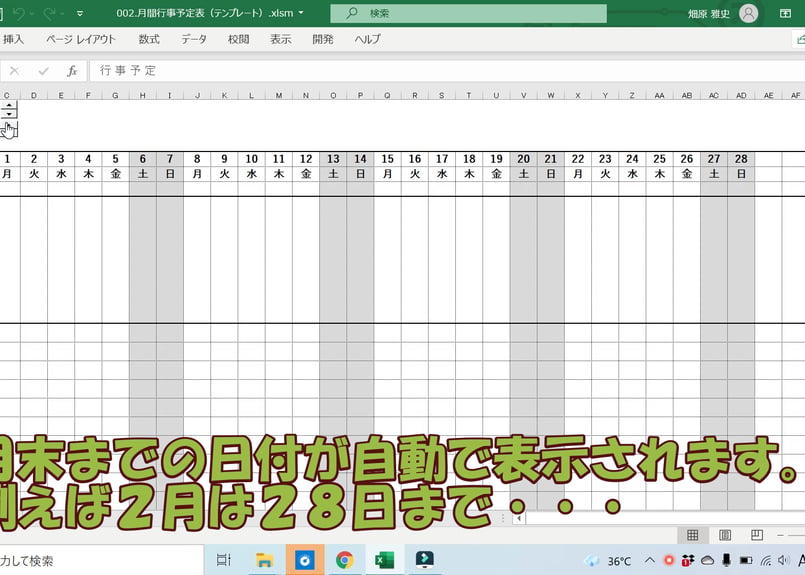
Task: Open the 数式 tab
Action: [x=149, y=40]
